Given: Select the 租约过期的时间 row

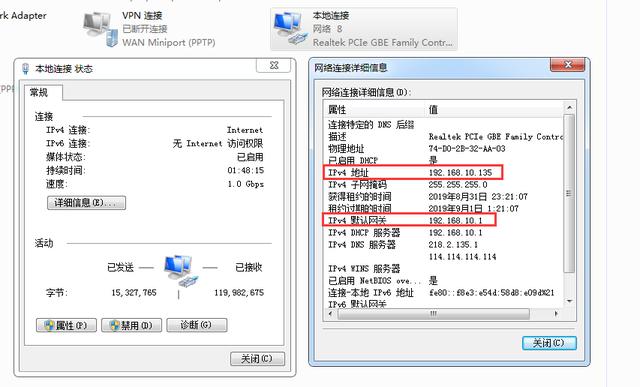Looking at the screenshot, I should [444, 208].
